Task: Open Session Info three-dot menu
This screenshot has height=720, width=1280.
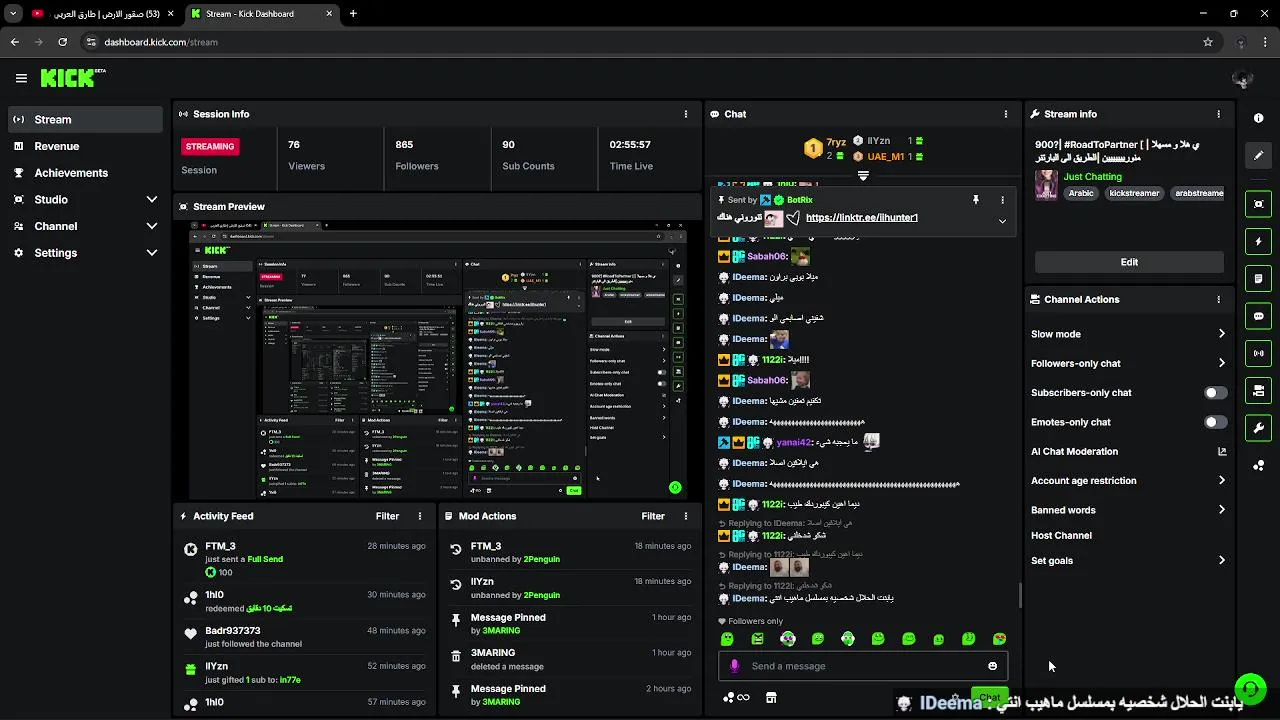Action: click(686, 114)
